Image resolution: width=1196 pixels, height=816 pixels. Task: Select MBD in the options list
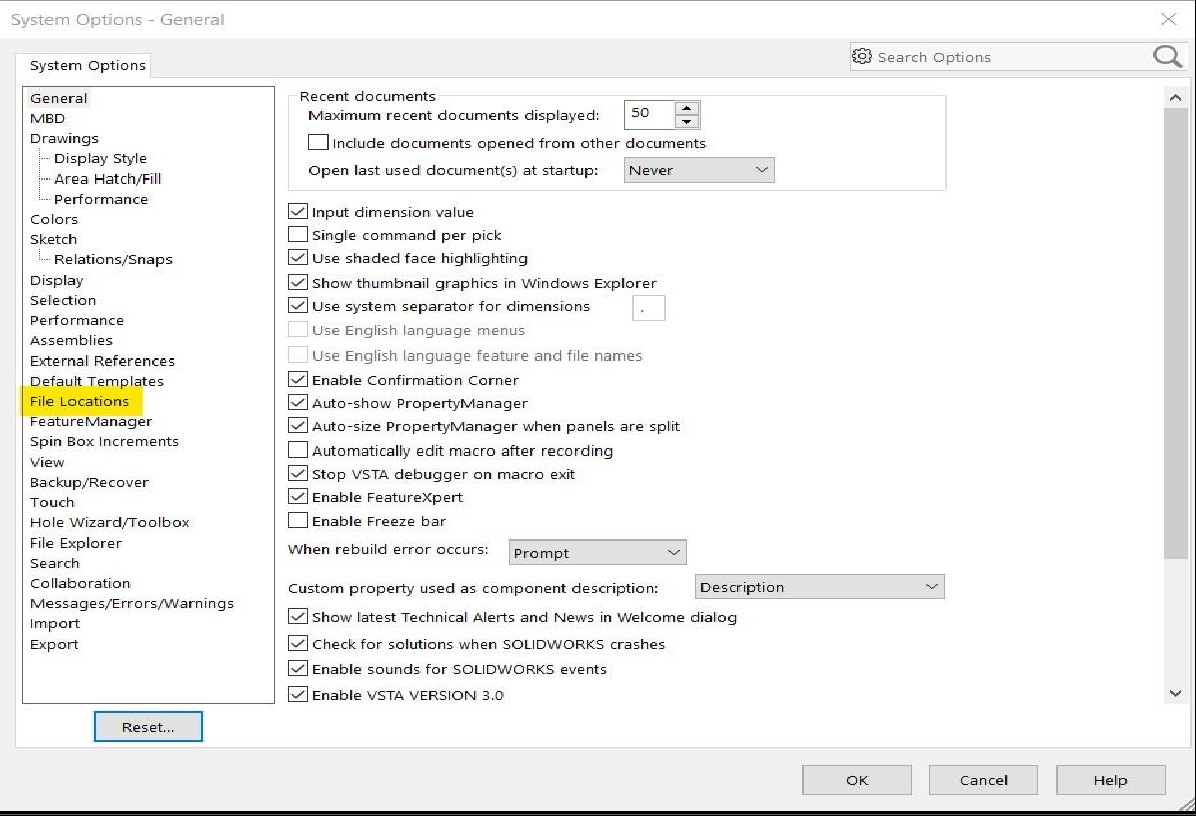47,118
